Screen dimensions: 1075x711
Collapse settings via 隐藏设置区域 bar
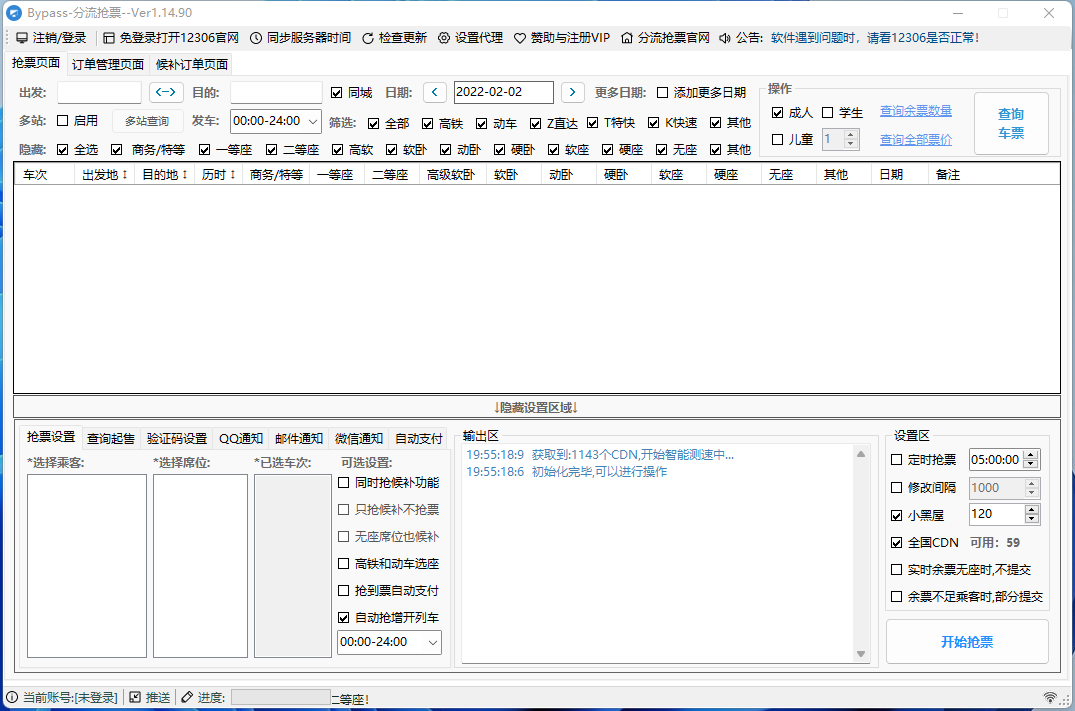[536, 407]
